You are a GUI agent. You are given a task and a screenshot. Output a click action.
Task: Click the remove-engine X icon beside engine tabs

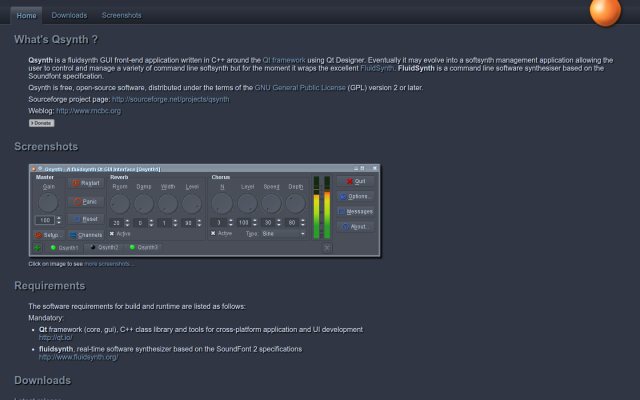[327, 247]
